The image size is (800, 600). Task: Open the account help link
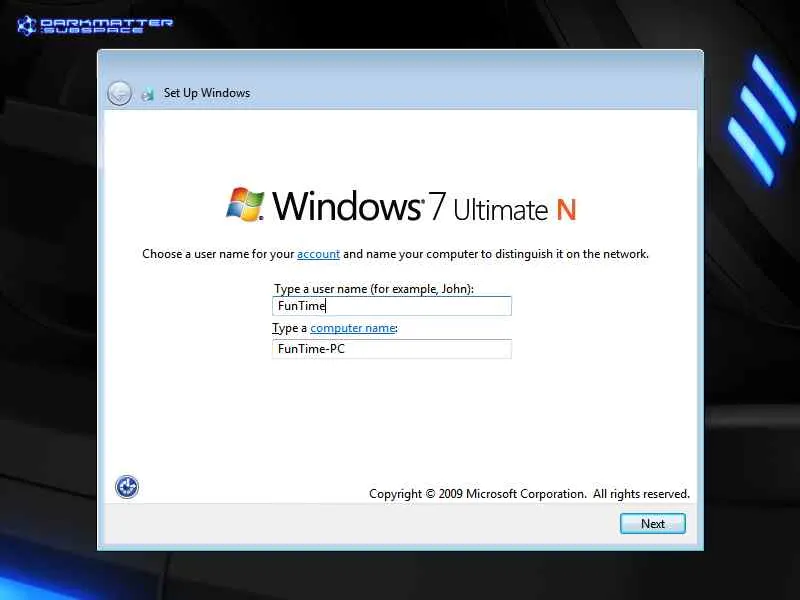318,254
